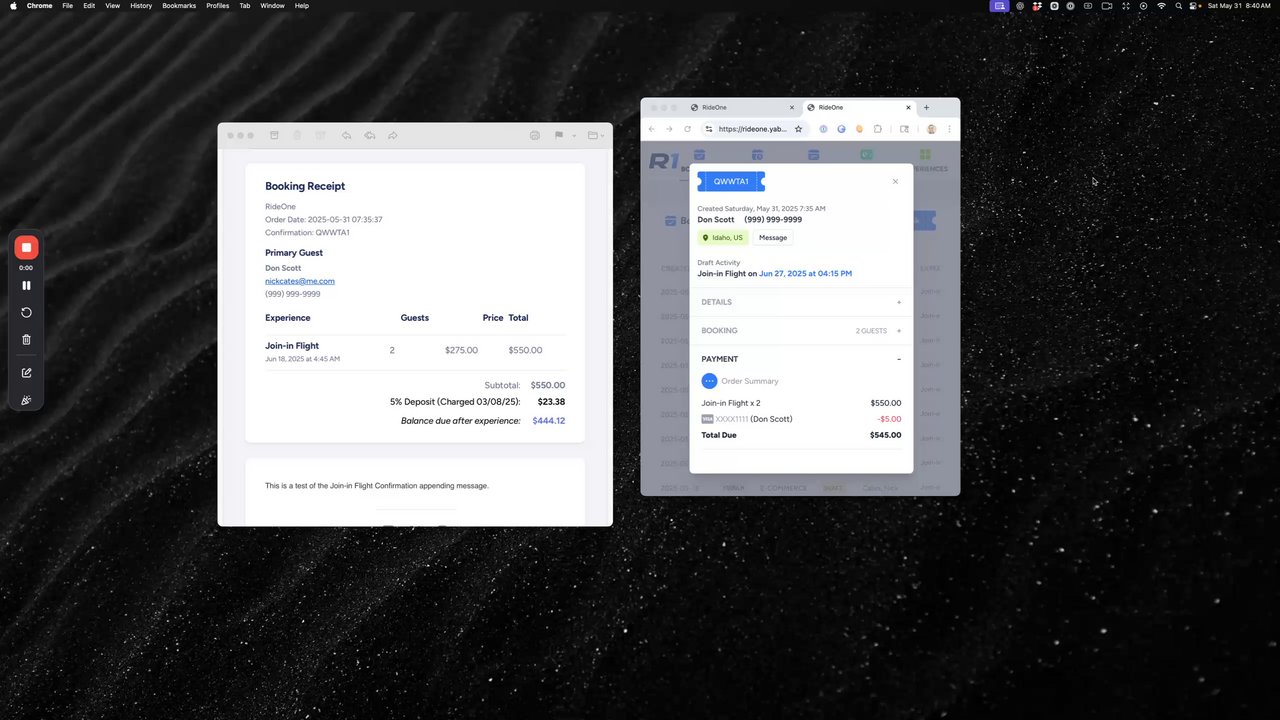The width and height of the screenshot is (1280, 720).
Task: Click the Idaho, US location tag
Action: point(722,238)
